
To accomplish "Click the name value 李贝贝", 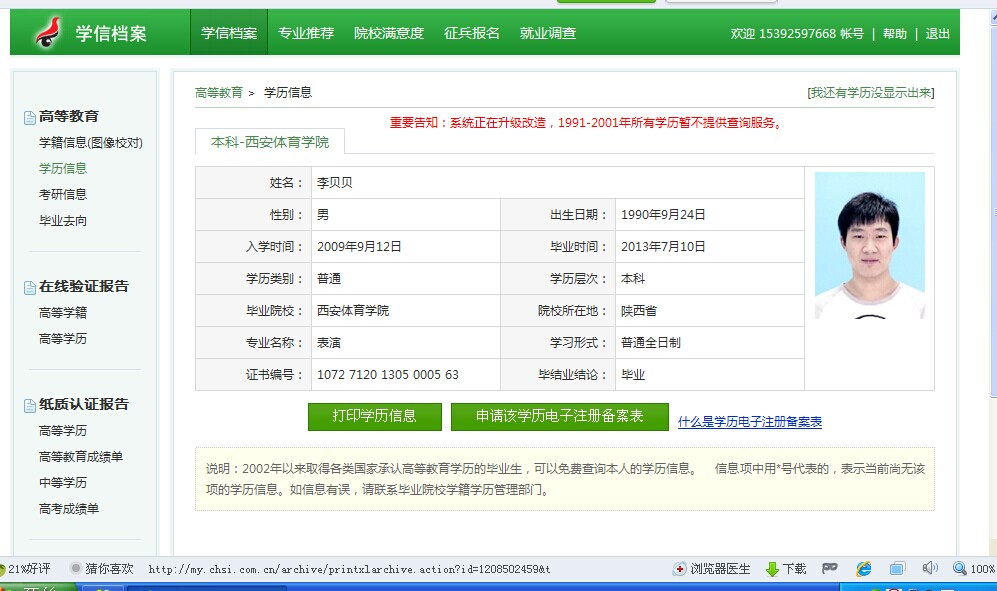I will [334, 183].
